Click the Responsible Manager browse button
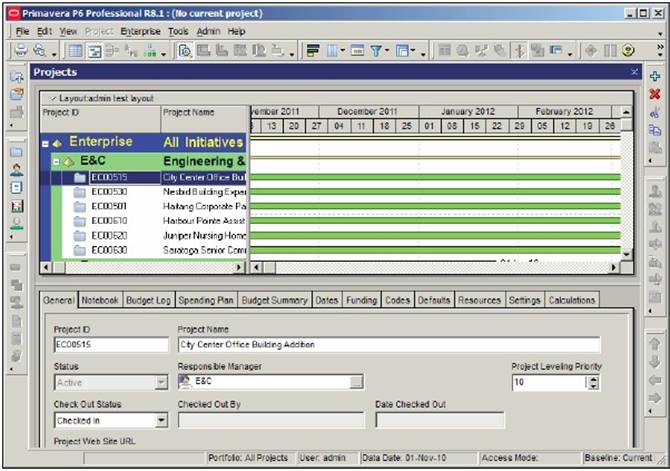This screenshot has height=471, width=670. click(x=356, y=382)
